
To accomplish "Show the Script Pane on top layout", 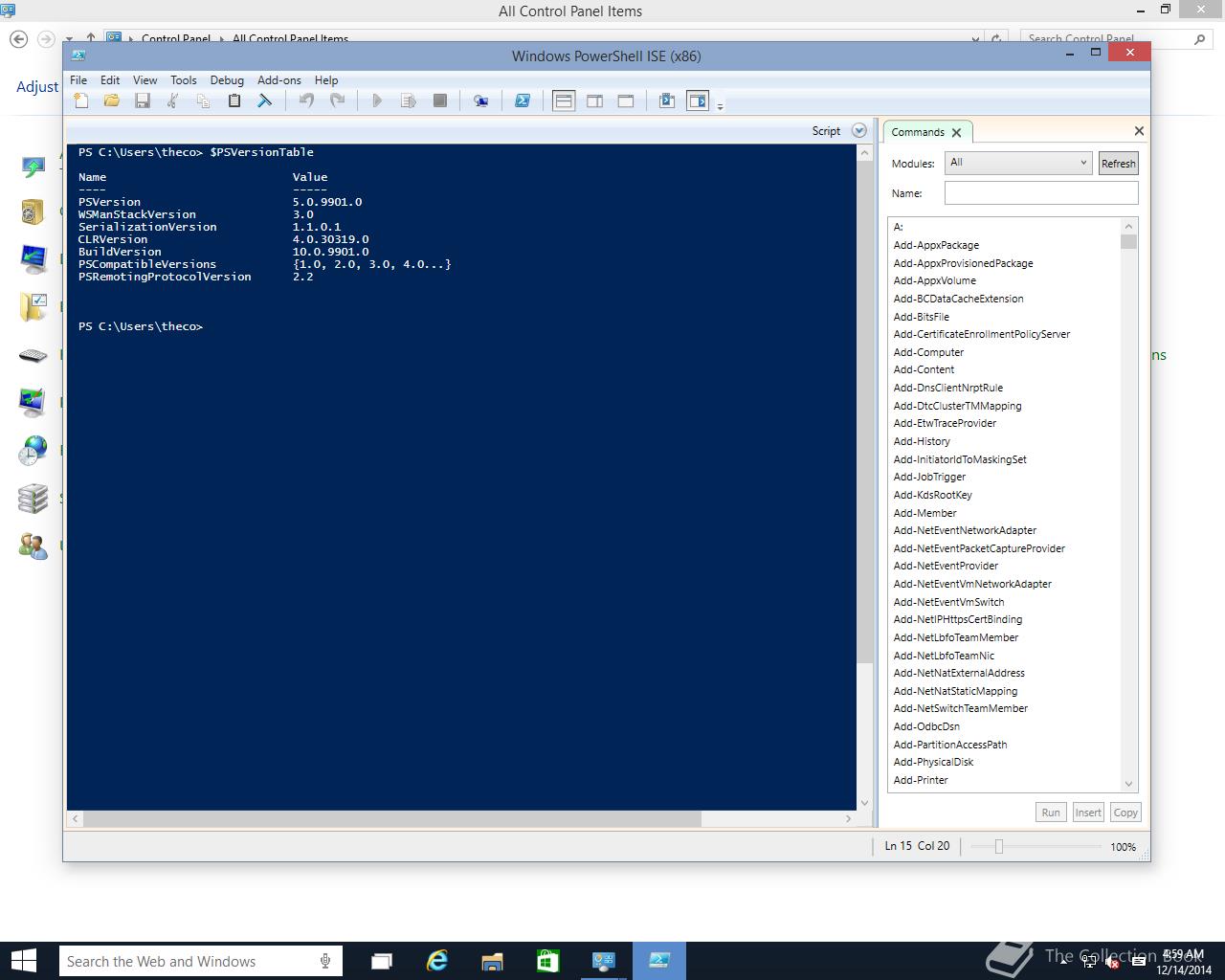I will coord(564,100).
